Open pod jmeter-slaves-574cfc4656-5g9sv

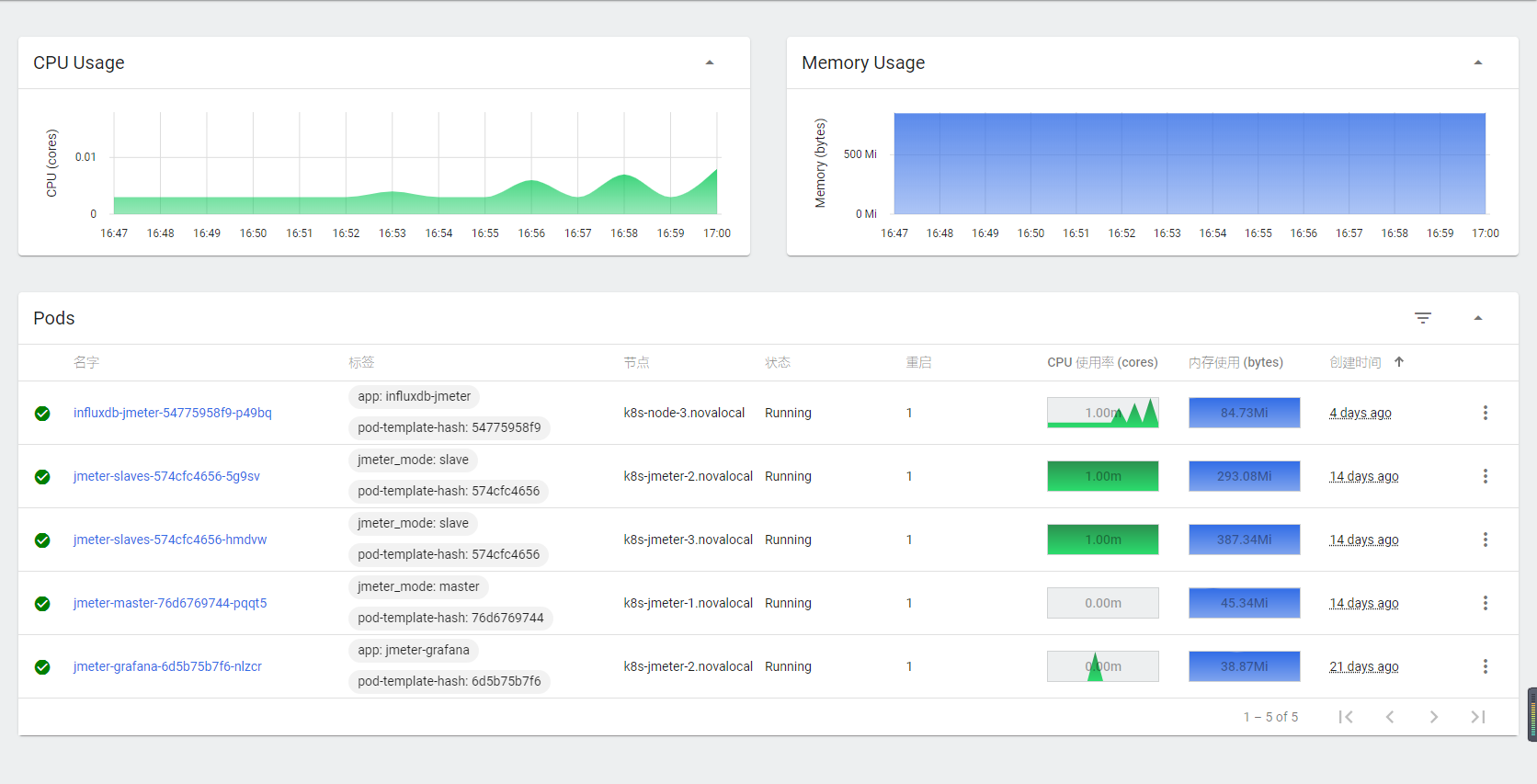coord(166,476)
